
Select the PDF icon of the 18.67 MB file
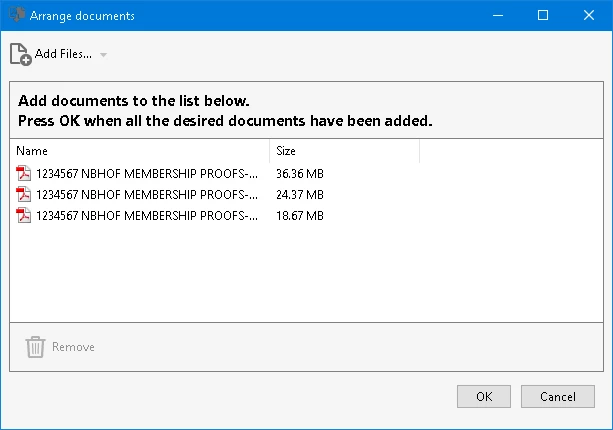[x=23, y=215]
